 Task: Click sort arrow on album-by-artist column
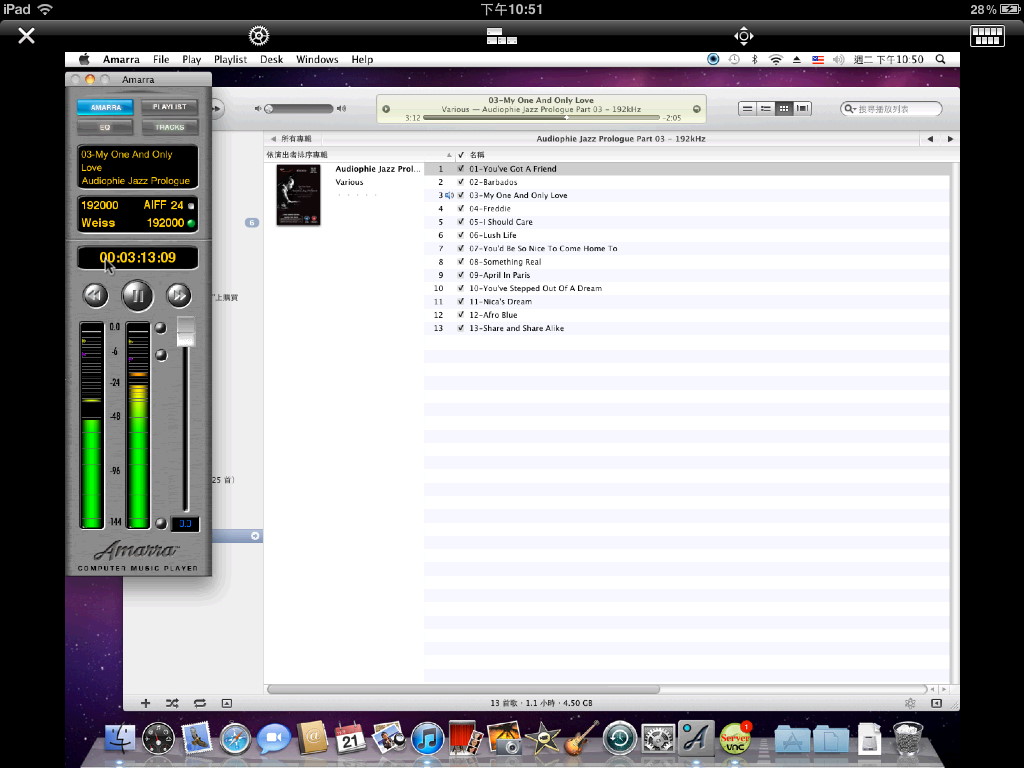[449, 155]
